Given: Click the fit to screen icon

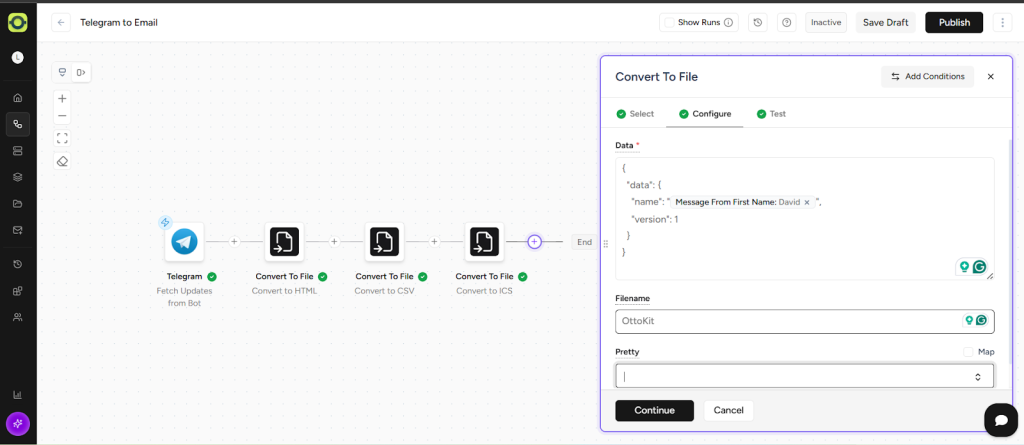Looking at the screenshot, I should click(62, 138).
